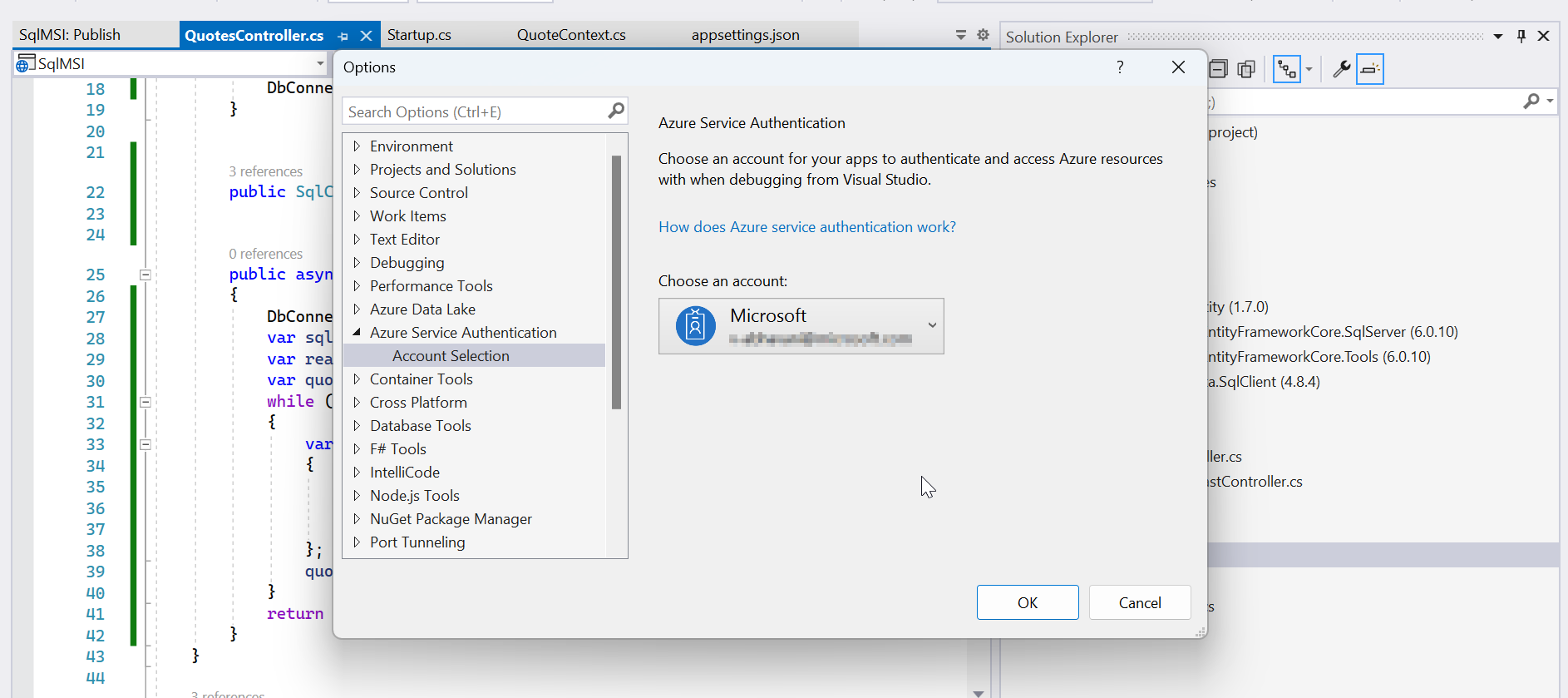
Task: Select Node.js Tools category
Action: 415,495
